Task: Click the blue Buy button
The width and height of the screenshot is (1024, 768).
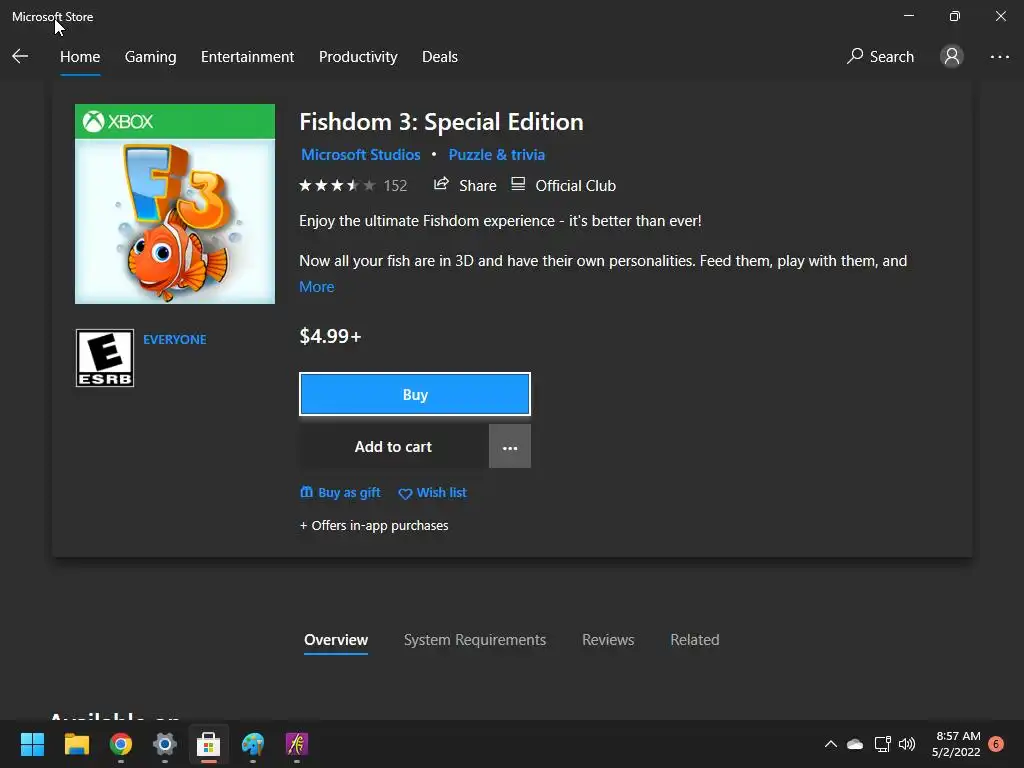Action: [415, 394]
